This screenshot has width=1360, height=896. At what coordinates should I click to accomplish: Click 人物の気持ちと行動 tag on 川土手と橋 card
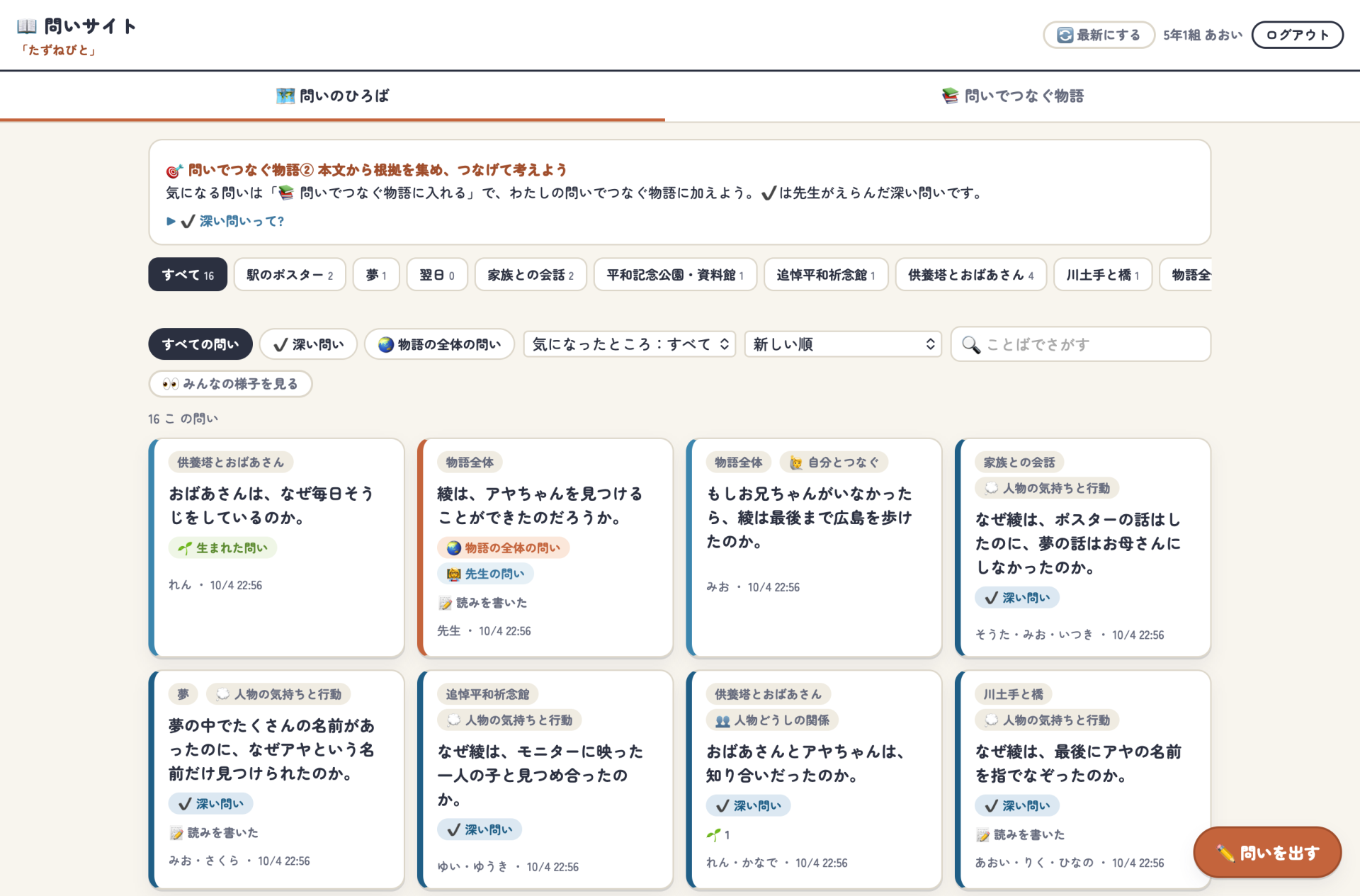(1047, 720)
